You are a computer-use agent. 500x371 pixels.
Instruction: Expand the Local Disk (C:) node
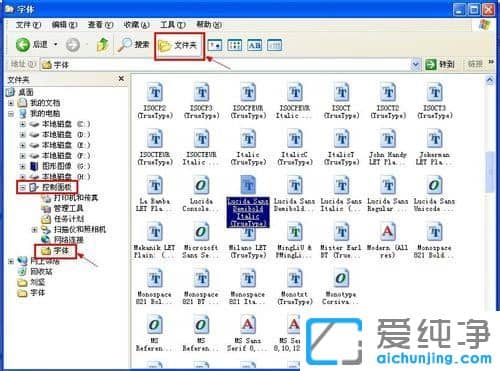point(22,124)
